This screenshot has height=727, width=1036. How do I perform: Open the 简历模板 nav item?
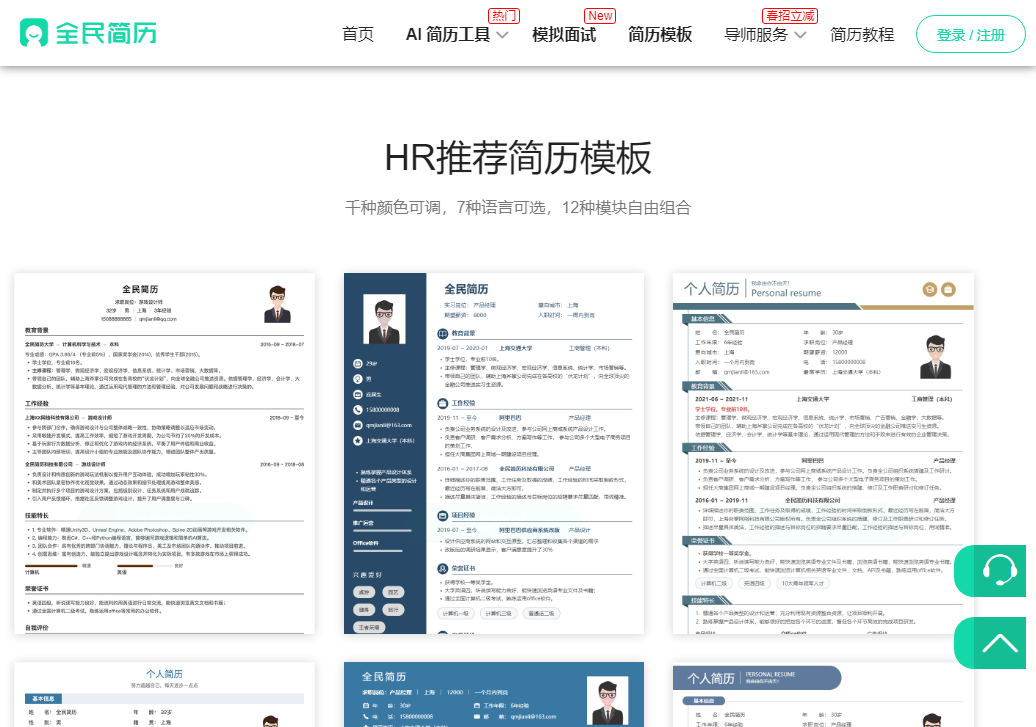[x=660, y=34]
